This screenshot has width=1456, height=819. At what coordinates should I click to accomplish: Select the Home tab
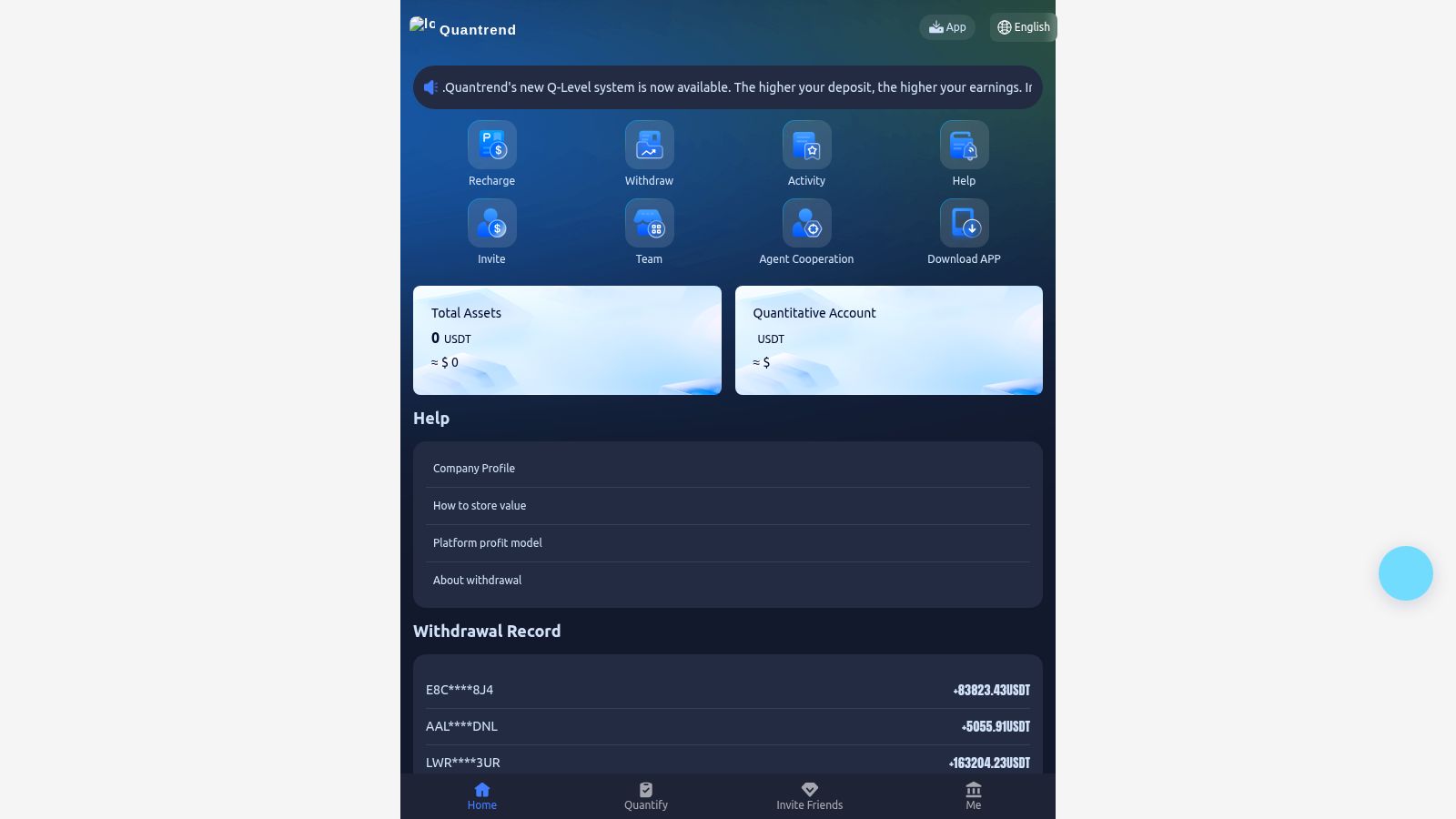point(482,796)
